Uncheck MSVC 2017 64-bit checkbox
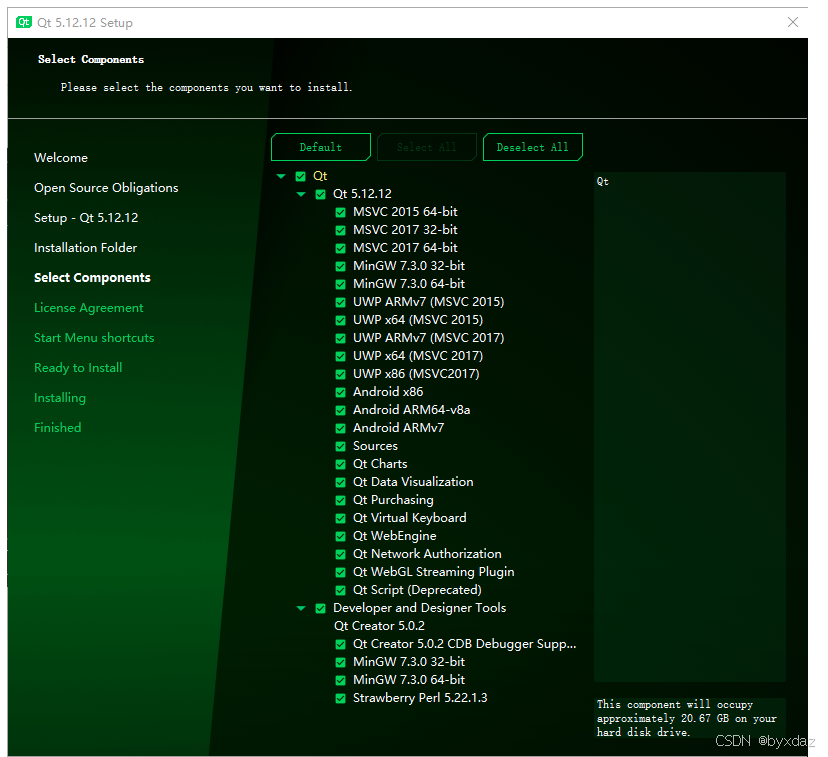Screen dimensions: 828x757 341,248
